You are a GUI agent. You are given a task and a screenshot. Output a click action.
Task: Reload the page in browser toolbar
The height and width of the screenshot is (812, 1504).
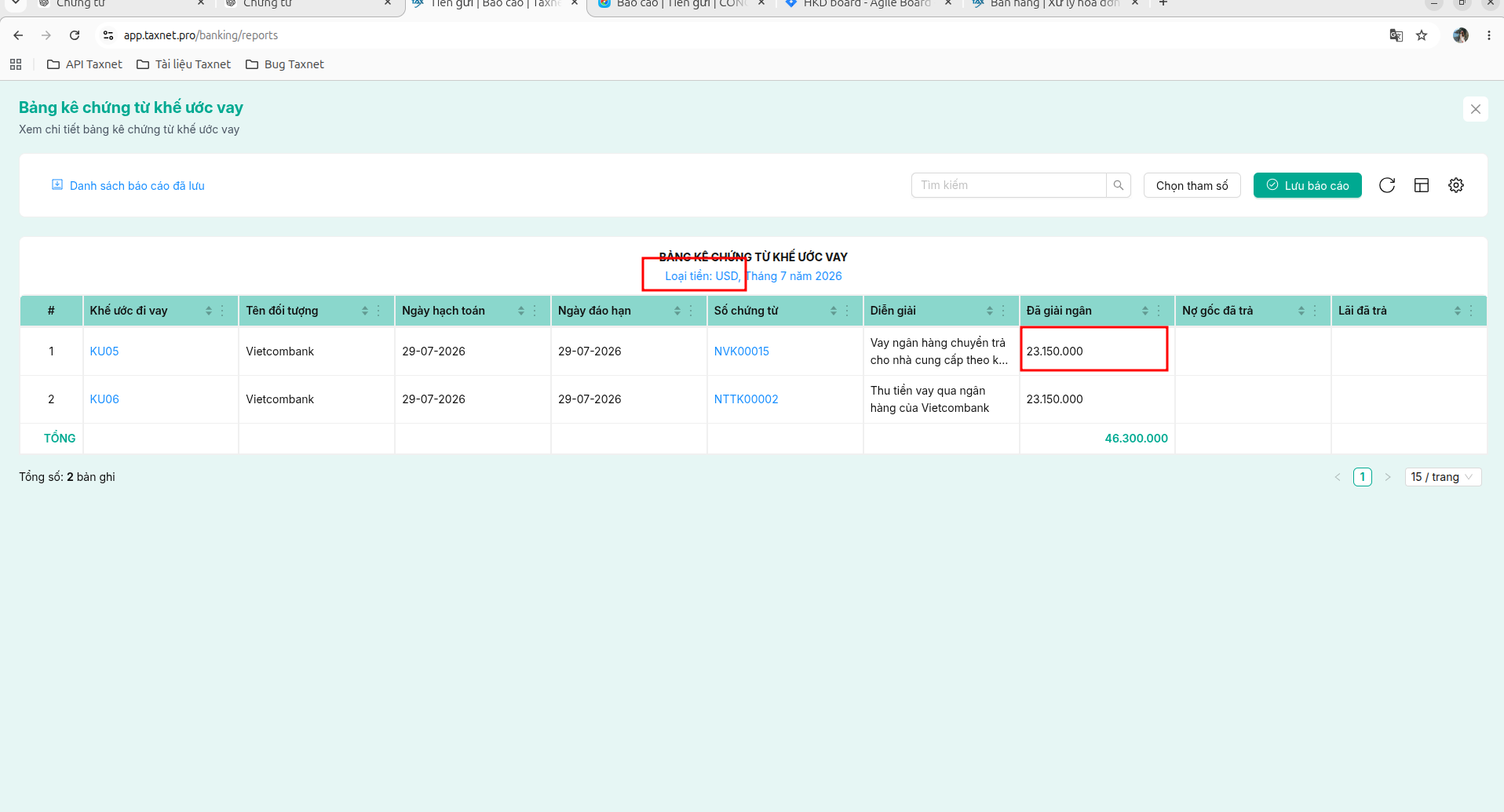point(75,35)
